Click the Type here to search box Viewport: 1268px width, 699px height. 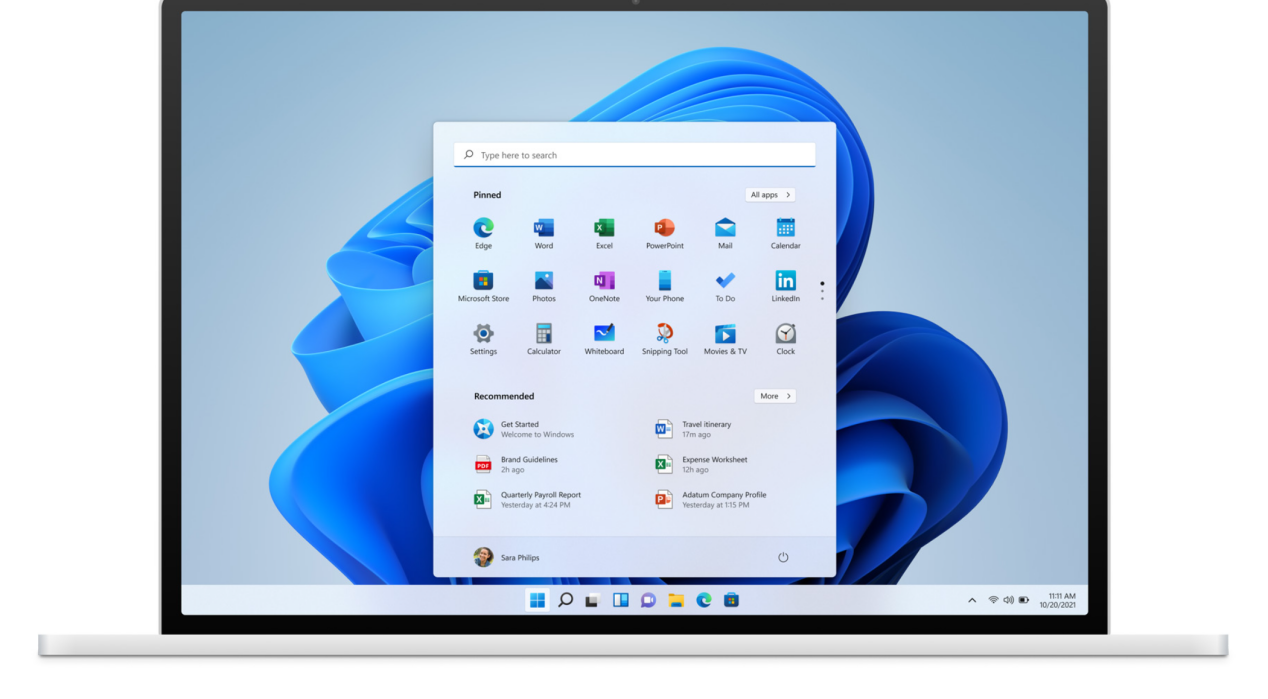[635, 155]
